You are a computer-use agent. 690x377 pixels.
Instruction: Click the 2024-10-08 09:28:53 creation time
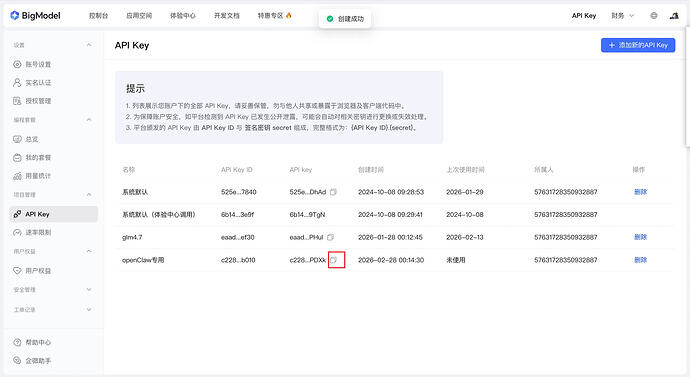[x=391, y=192]
